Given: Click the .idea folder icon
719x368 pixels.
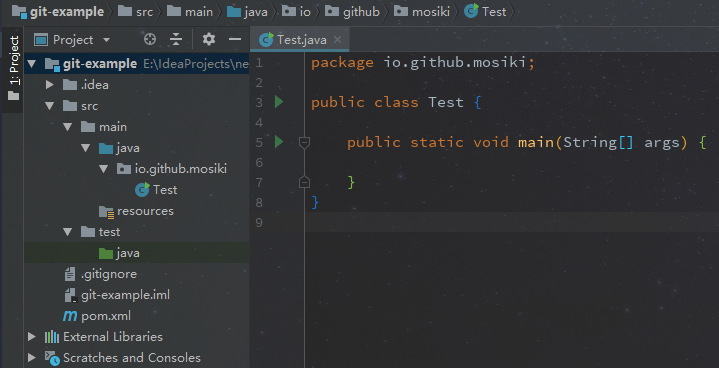Looking at the screenshot, I should (x=70, y=85).
